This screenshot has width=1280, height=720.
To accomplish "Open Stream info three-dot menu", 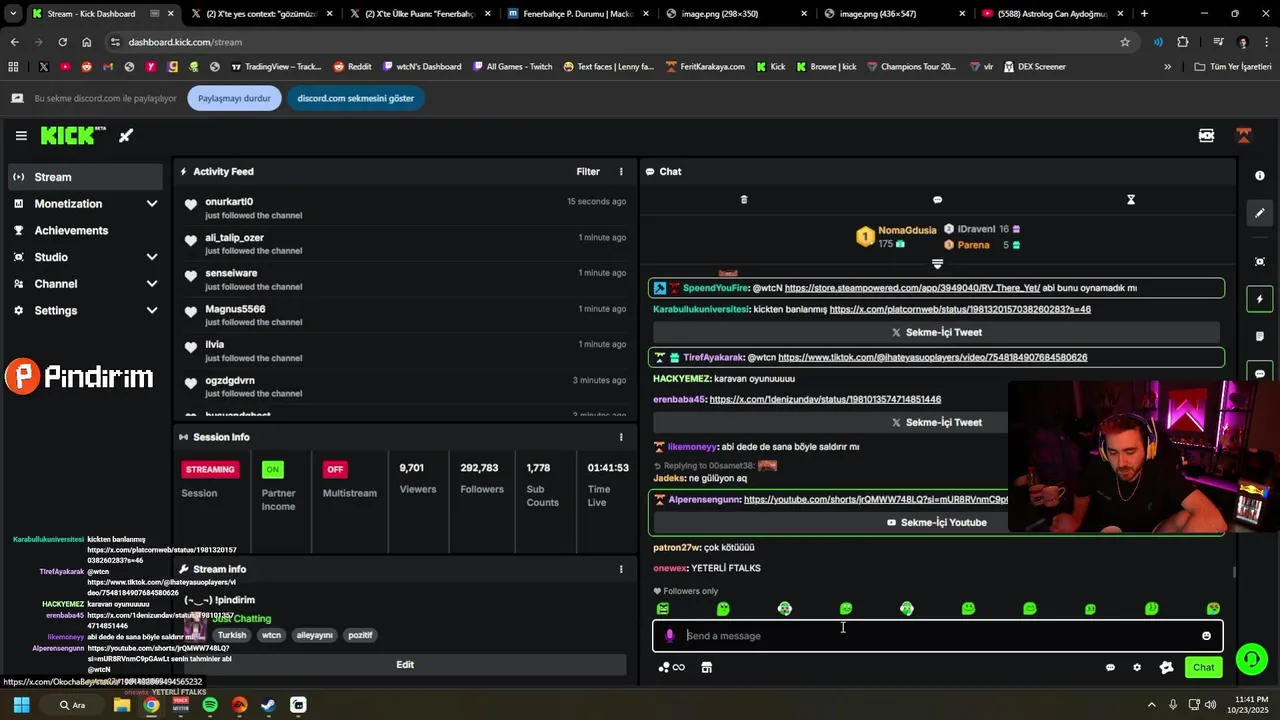I will pyautogui.click(x=621, y=569).
